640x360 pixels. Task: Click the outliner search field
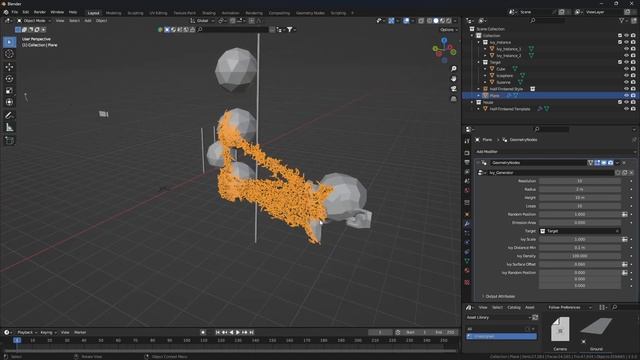pos(547,20)
